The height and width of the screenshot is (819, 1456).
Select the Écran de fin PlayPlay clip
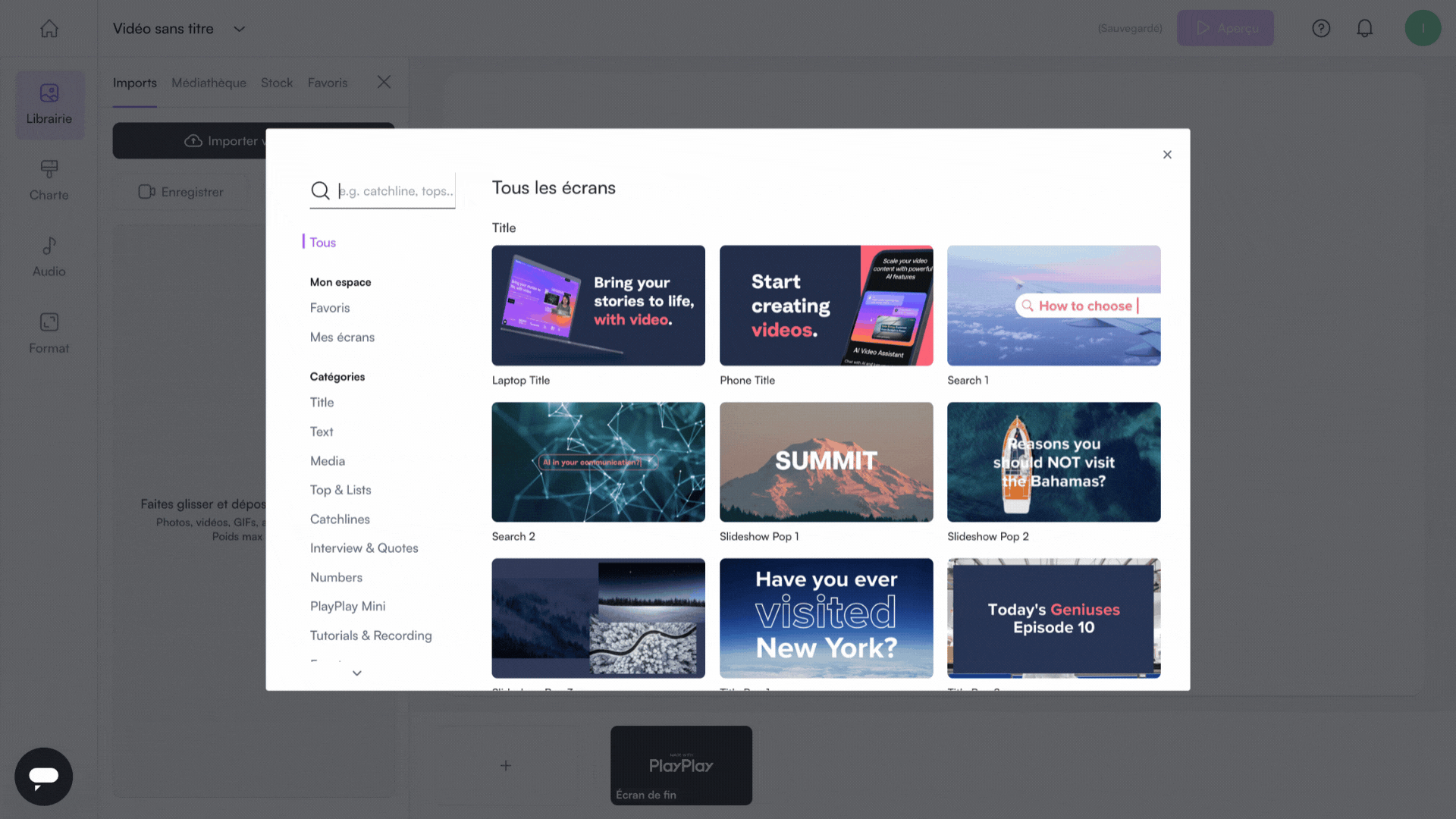tap(681, 766)
